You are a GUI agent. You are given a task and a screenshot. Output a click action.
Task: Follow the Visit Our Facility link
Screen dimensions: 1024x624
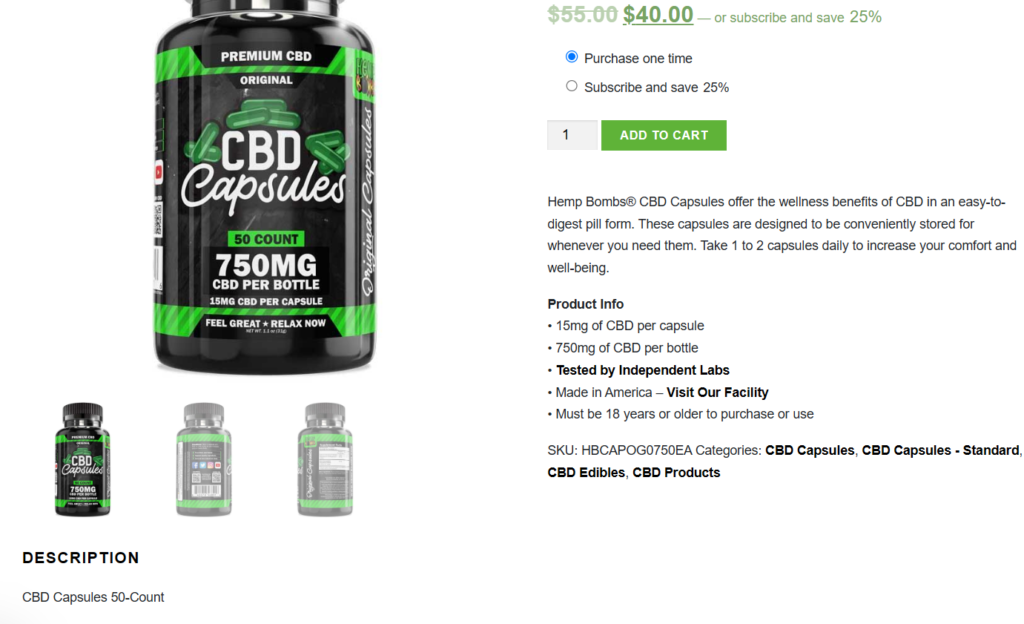tap(717, 392)
